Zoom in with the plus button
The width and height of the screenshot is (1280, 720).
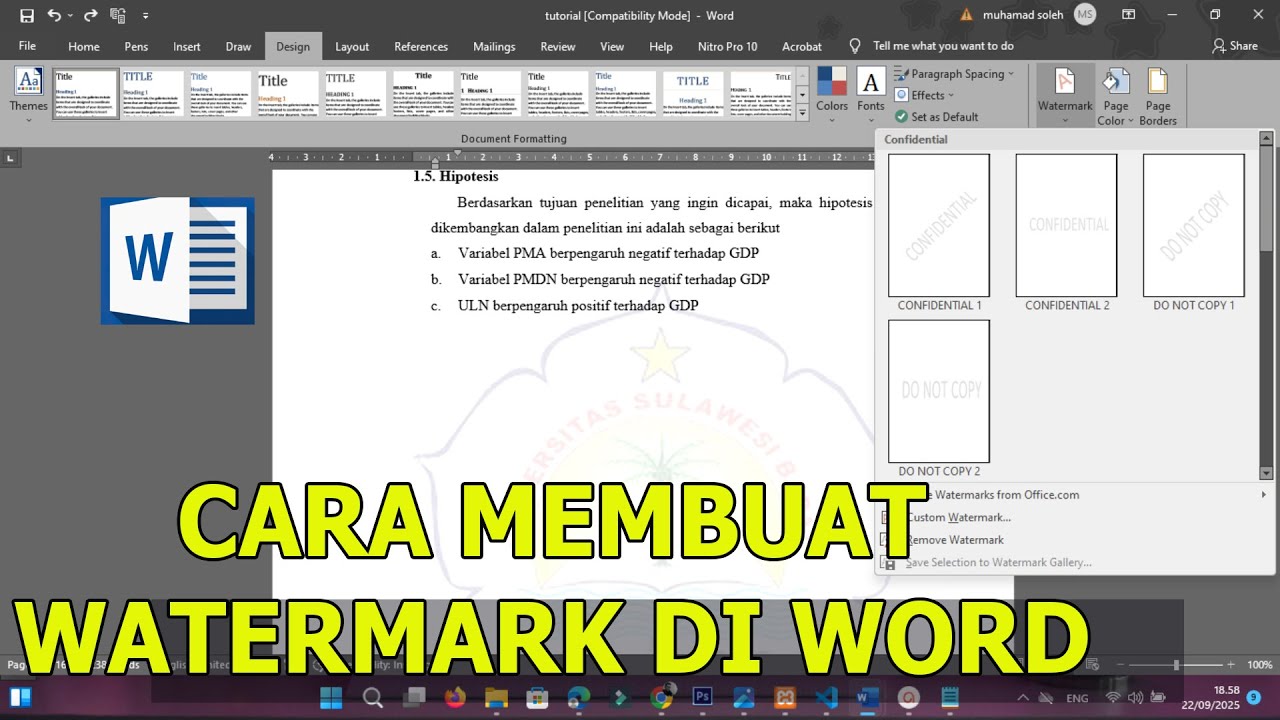tap(1231, 665)
